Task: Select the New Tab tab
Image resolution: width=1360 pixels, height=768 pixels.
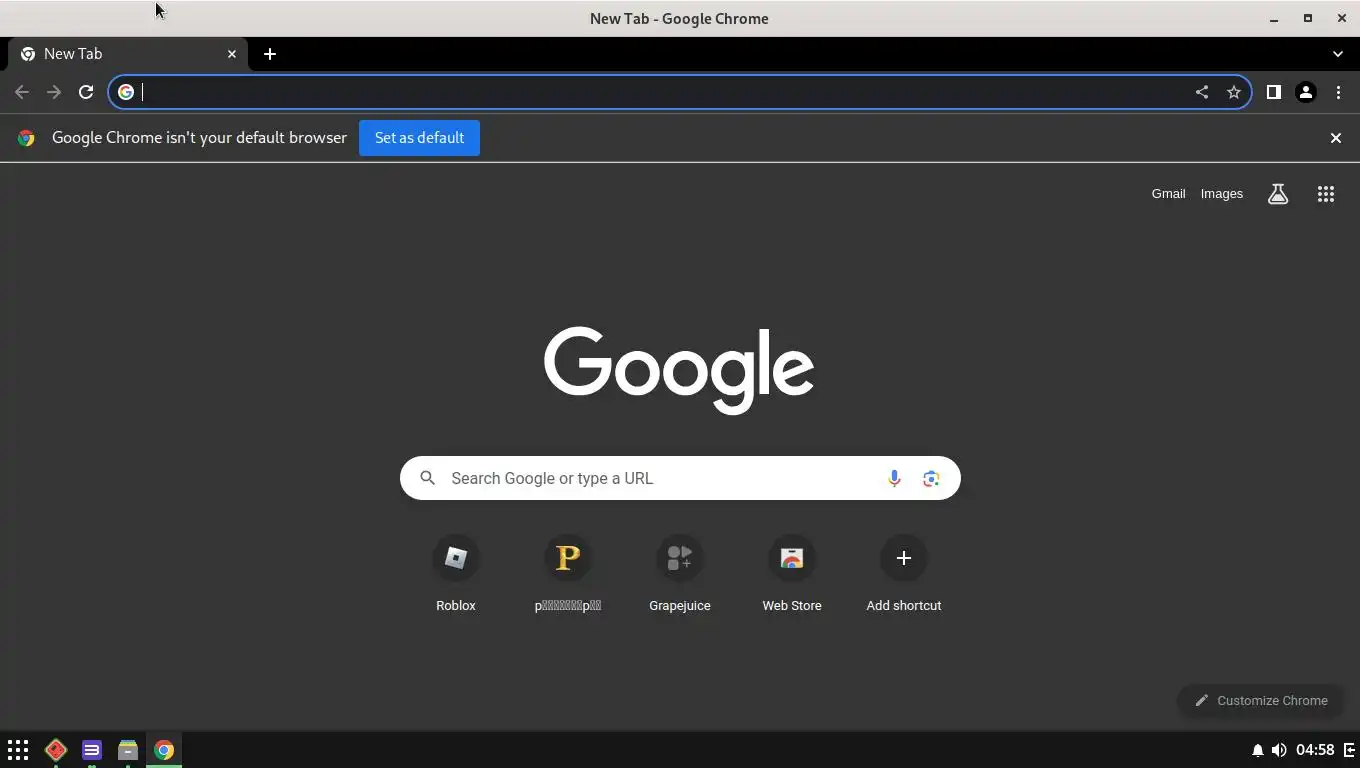Action: pos(126,54)
